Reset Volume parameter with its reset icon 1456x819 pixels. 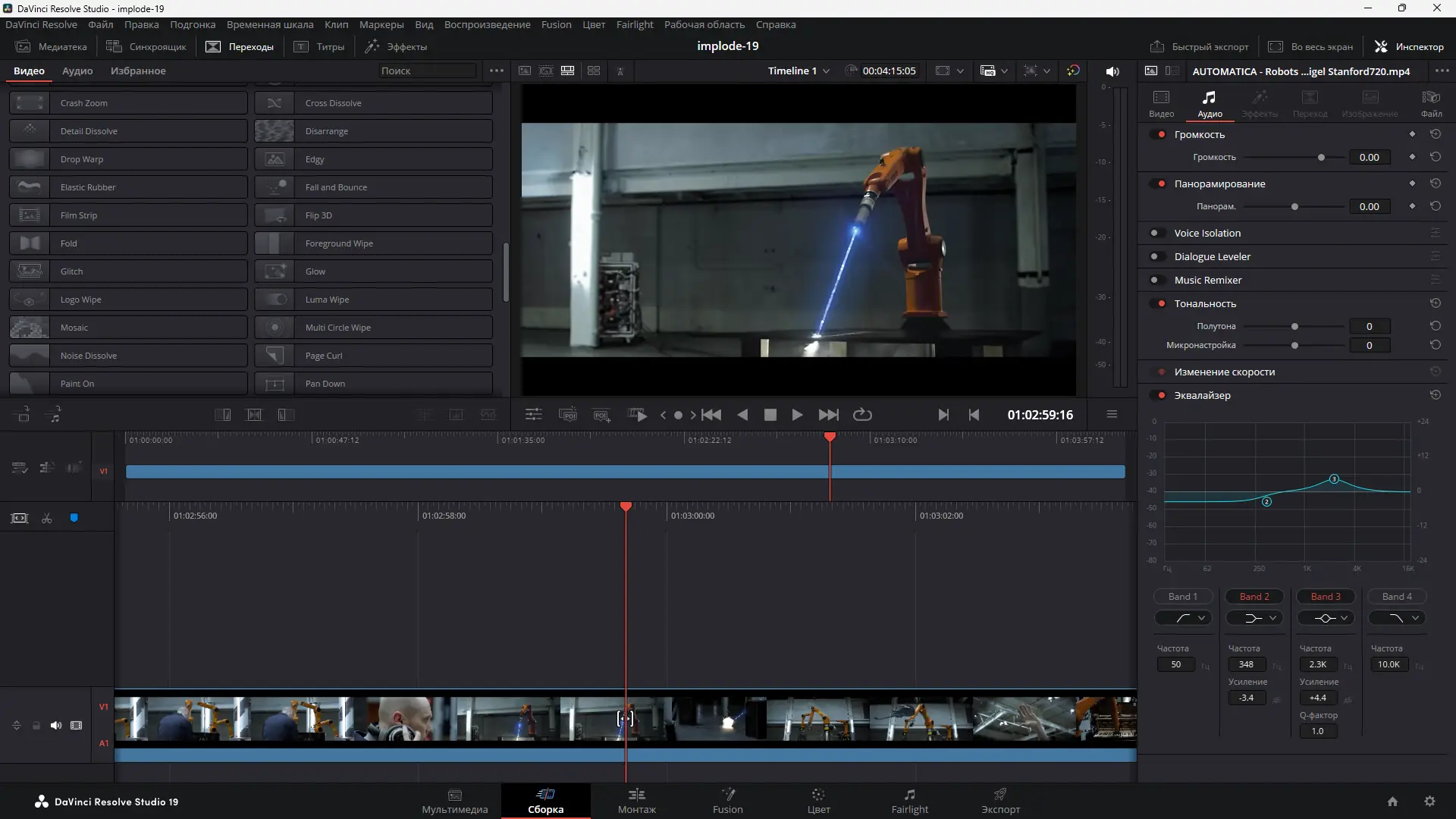pyautogui.click(x=1436, y=157)
